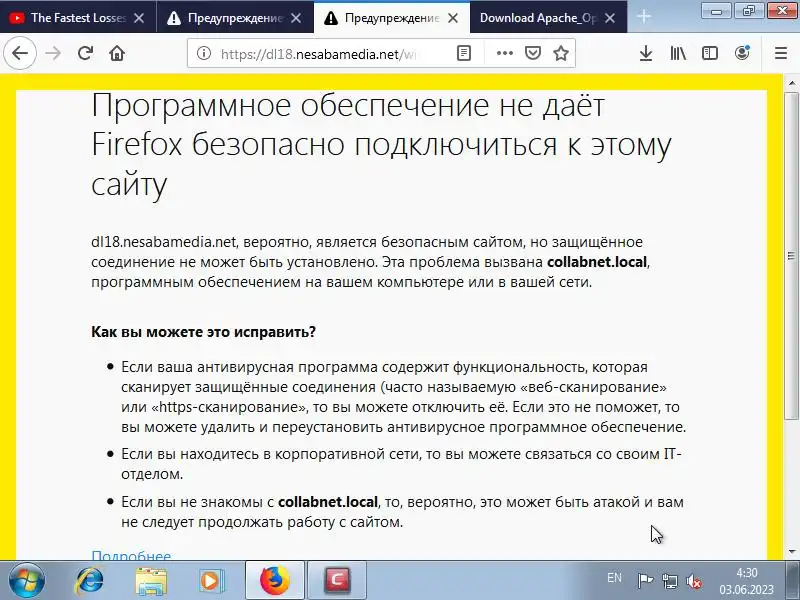Switch to The Fastest Losses YouTube tab

pos(78,18)
